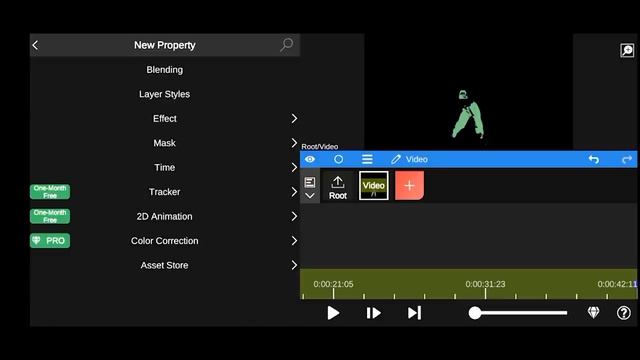The width and height of the screenshot is (640, 360).
Task: Open the Asset Store entry
Action: pos(164,265)
